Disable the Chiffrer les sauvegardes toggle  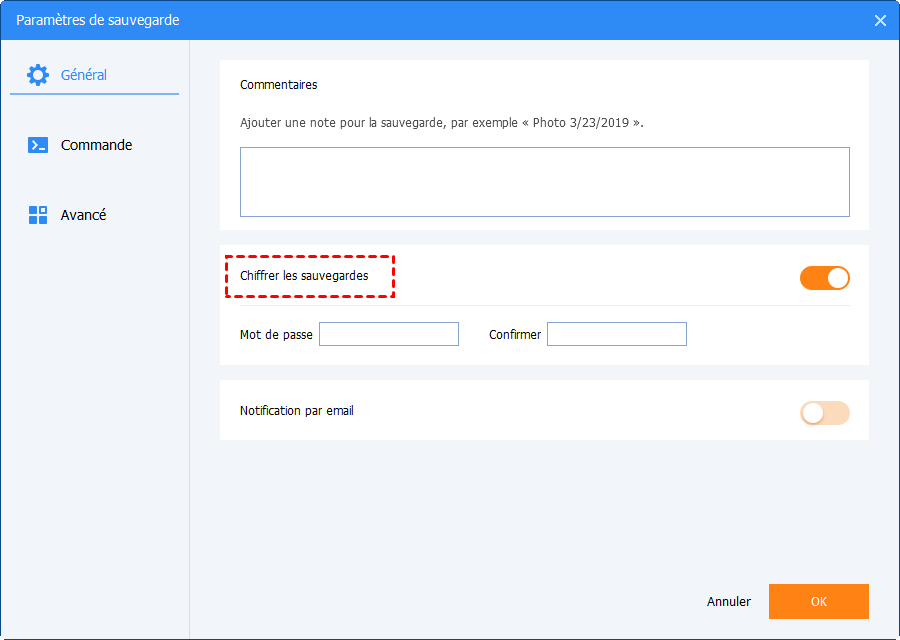coord(825,278)
